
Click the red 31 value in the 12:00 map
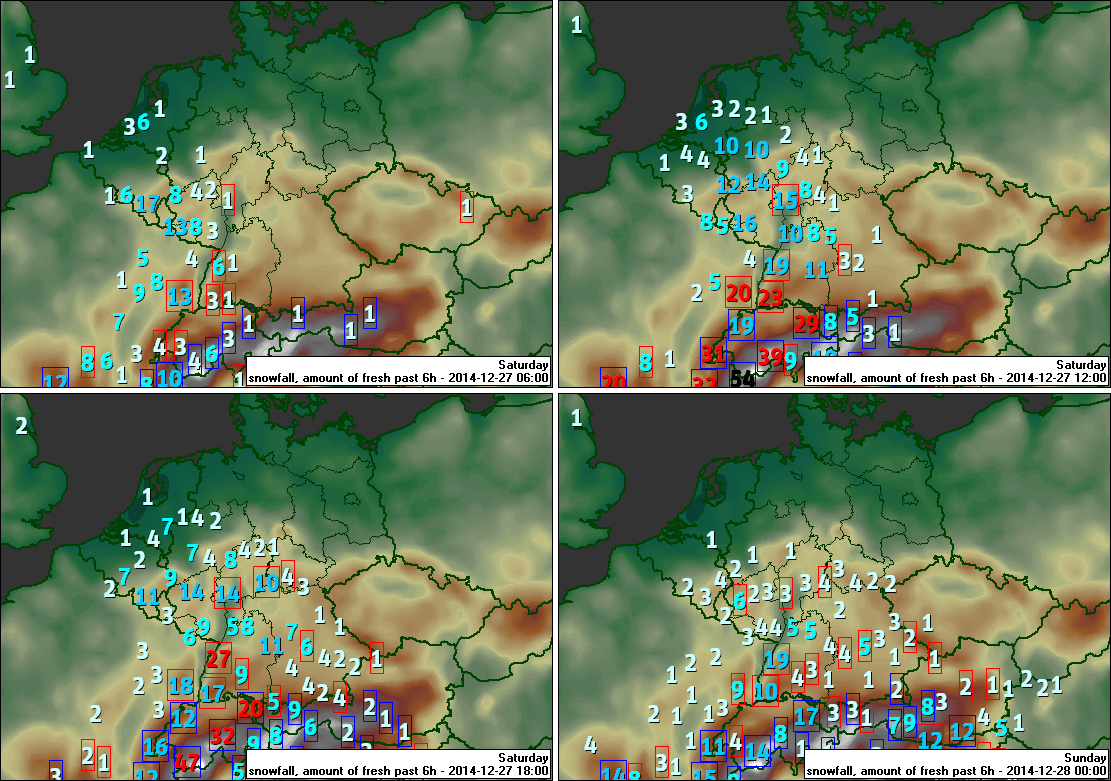coord(713,352)
